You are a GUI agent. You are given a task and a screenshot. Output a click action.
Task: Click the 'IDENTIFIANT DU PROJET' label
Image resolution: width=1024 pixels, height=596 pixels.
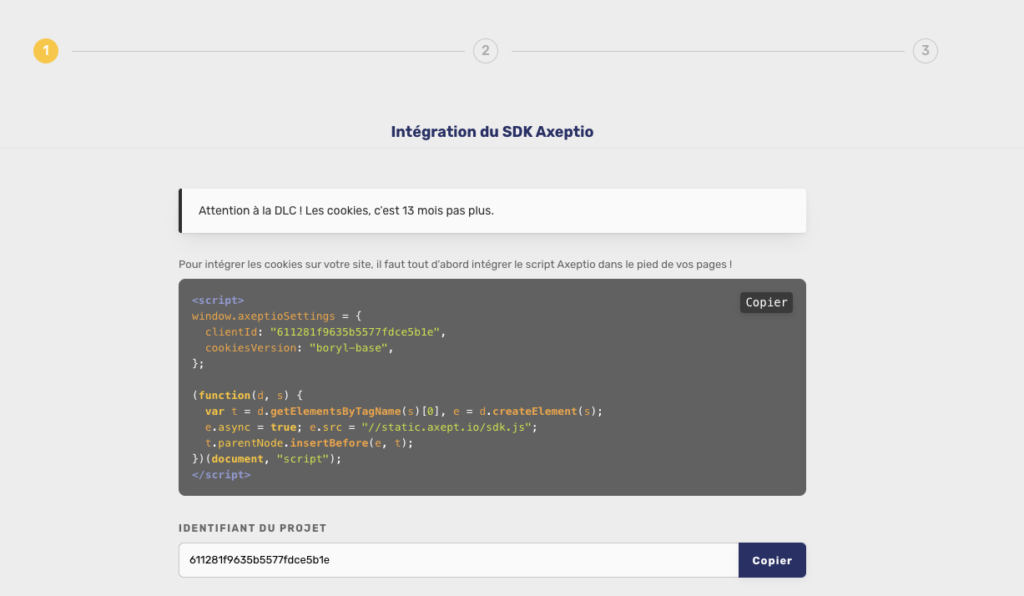click(x=252, y=528)
